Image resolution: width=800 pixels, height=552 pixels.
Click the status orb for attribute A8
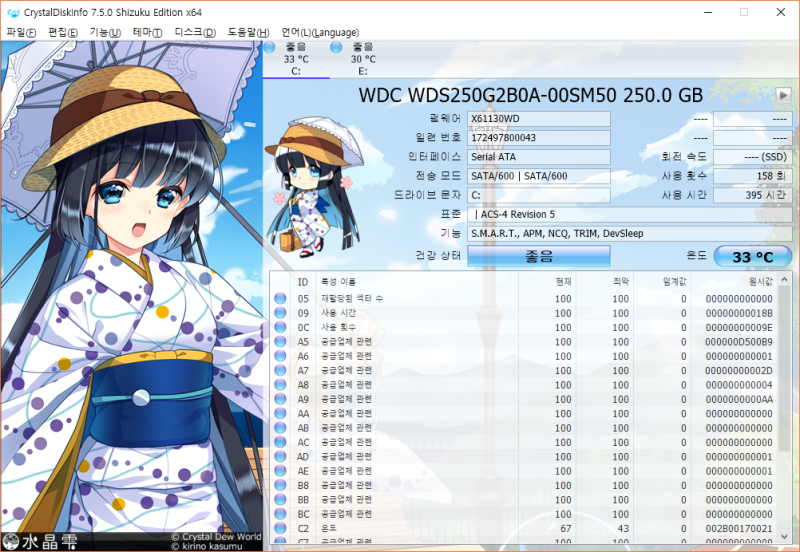[280, 384]
